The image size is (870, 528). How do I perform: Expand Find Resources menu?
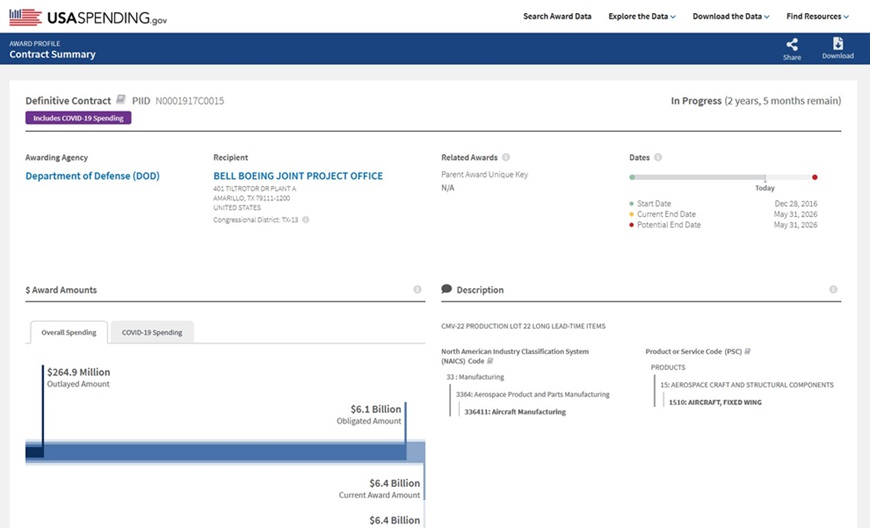817,17
